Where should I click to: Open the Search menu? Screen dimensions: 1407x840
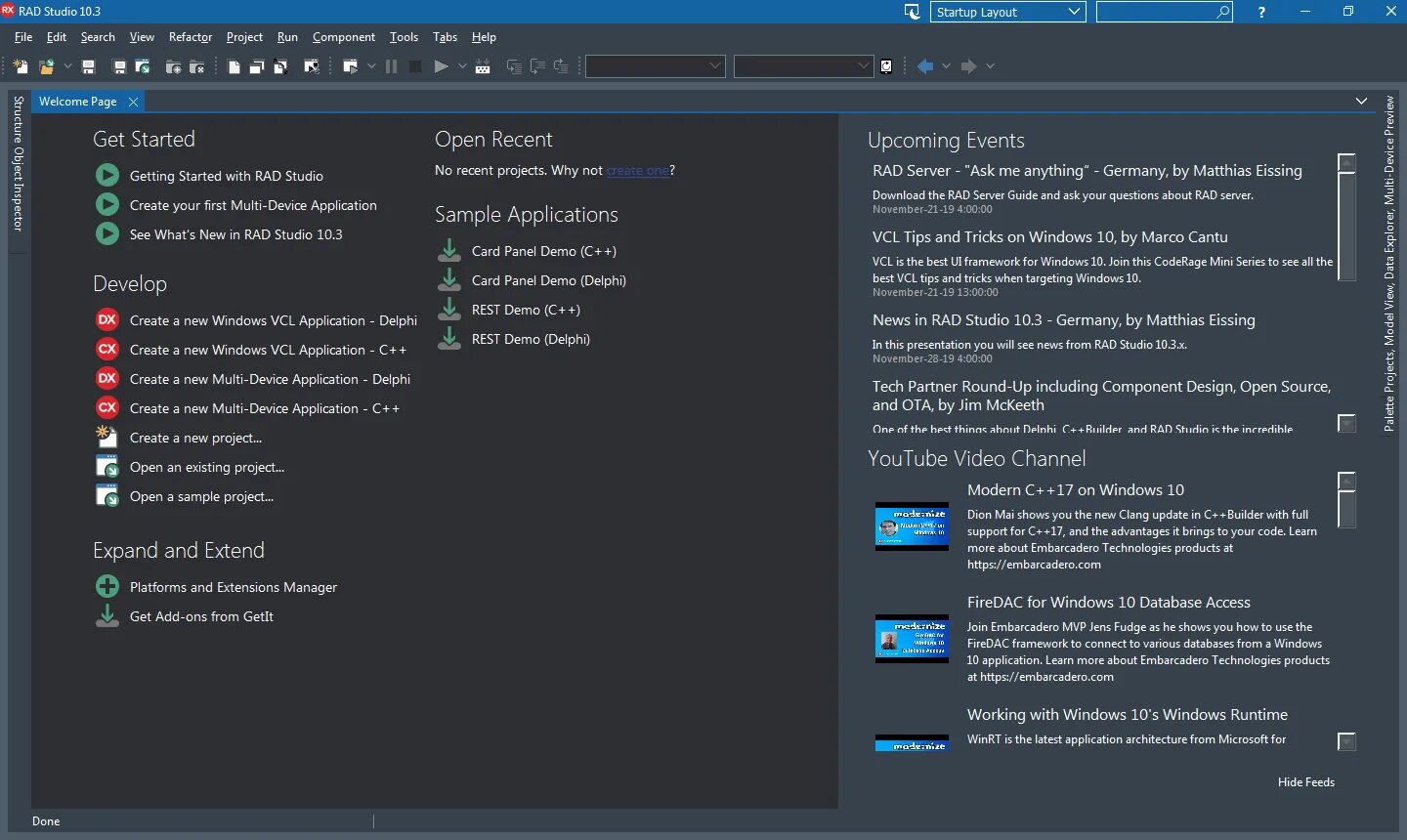[x=98, y=37]
